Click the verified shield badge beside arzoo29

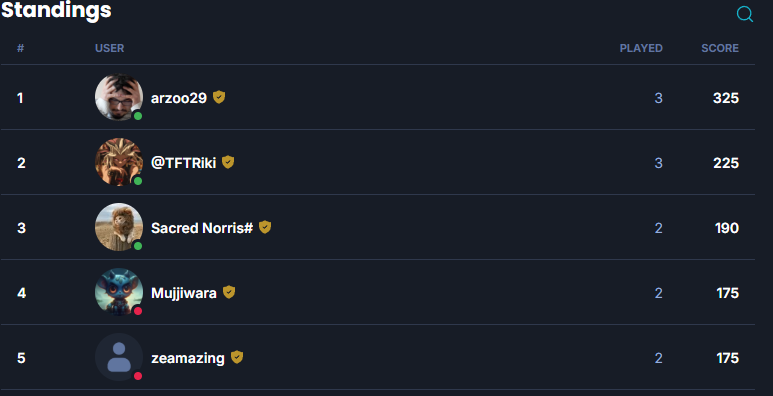pos(219,97)
